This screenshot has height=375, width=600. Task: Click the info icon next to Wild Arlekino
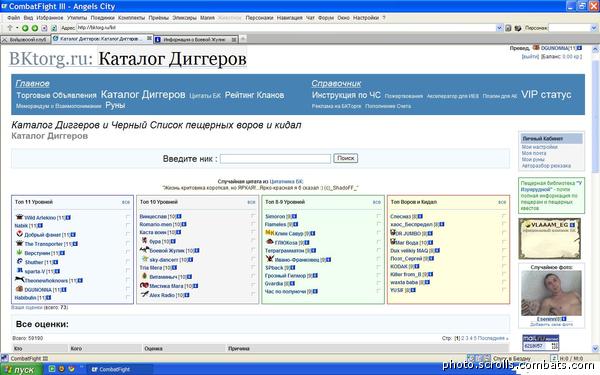68,217
